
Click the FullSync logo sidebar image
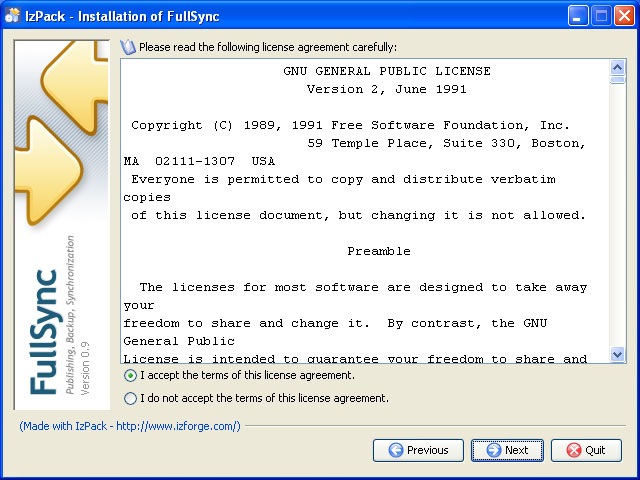62,225
